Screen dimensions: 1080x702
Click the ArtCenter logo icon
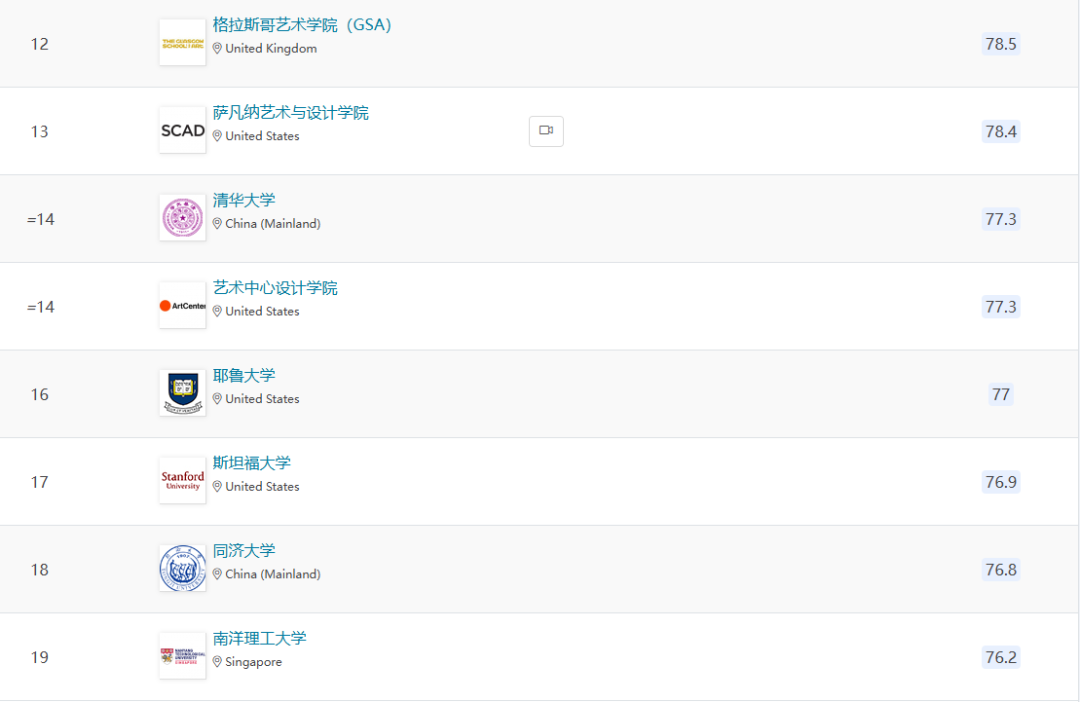[x=182, y=306]
